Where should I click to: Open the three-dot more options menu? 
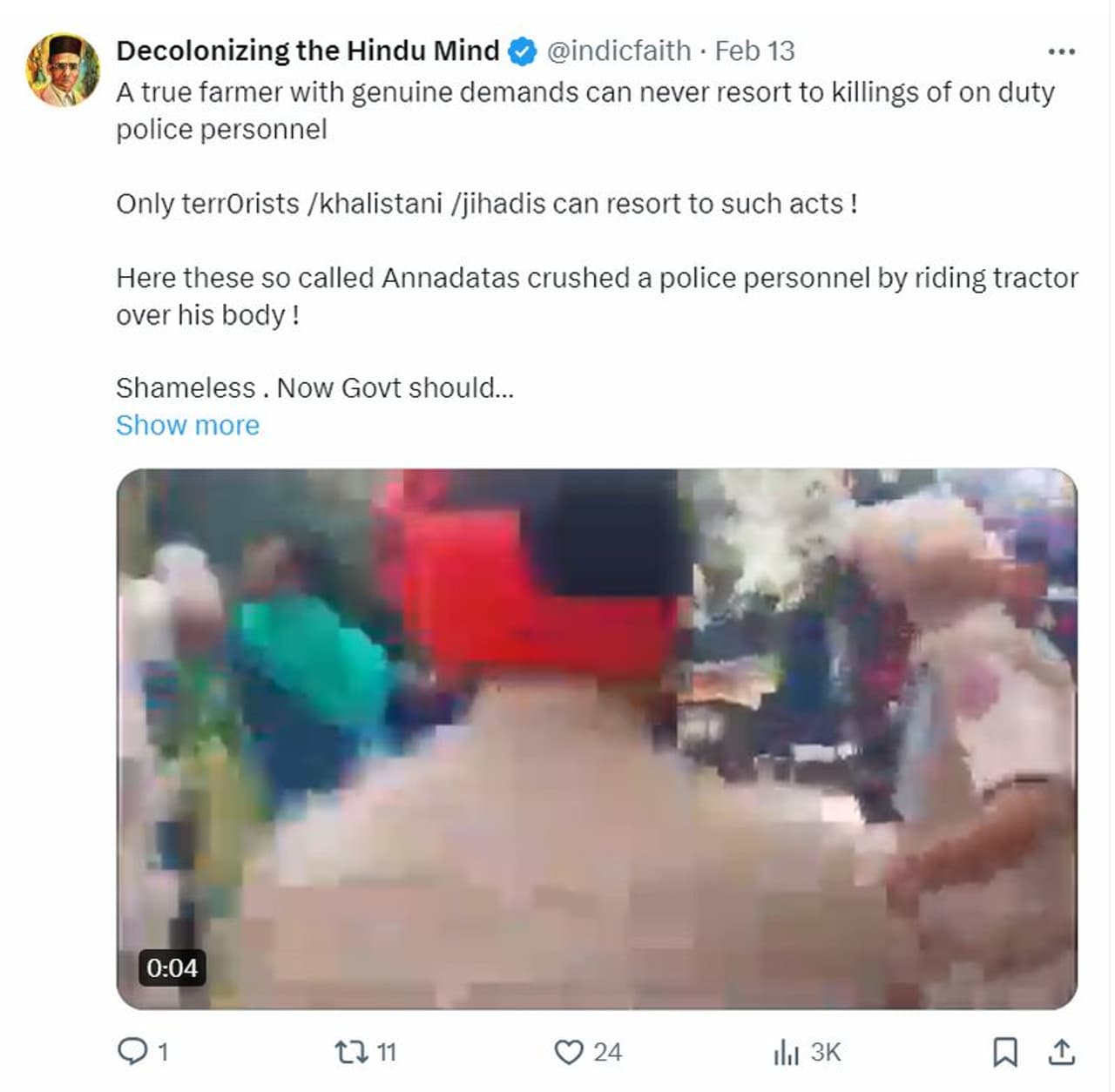coord(1061,52)
